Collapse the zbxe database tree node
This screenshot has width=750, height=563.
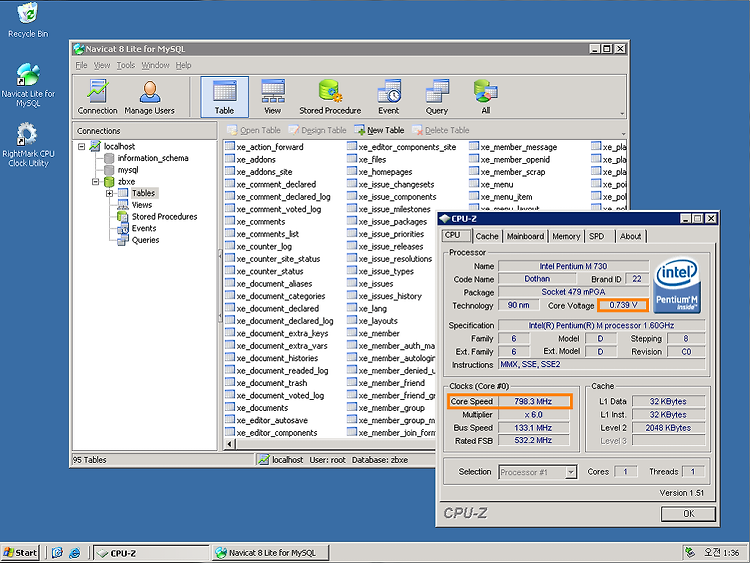pyautogui.click(x=95, y=182)
